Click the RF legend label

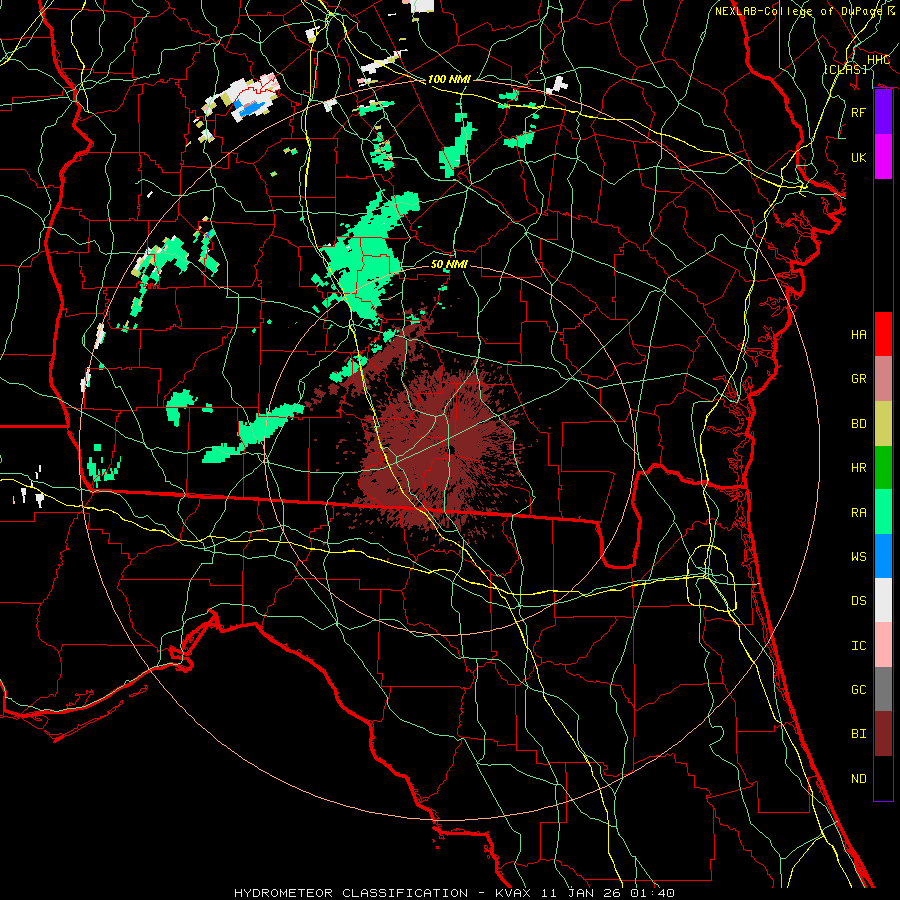[x=859, y=112]
